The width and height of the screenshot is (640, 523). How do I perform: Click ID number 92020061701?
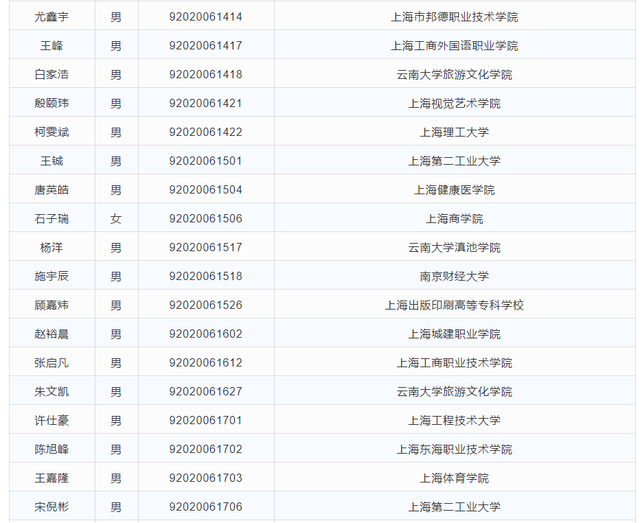point(206,420)
